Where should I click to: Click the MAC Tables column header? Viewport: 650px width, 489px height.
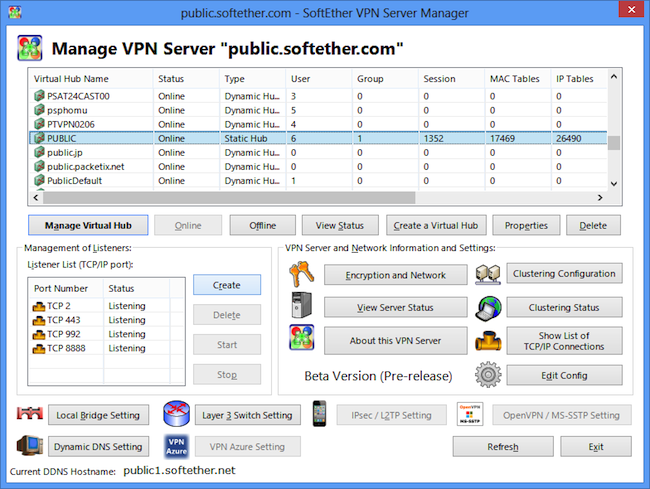click(518, 79)
